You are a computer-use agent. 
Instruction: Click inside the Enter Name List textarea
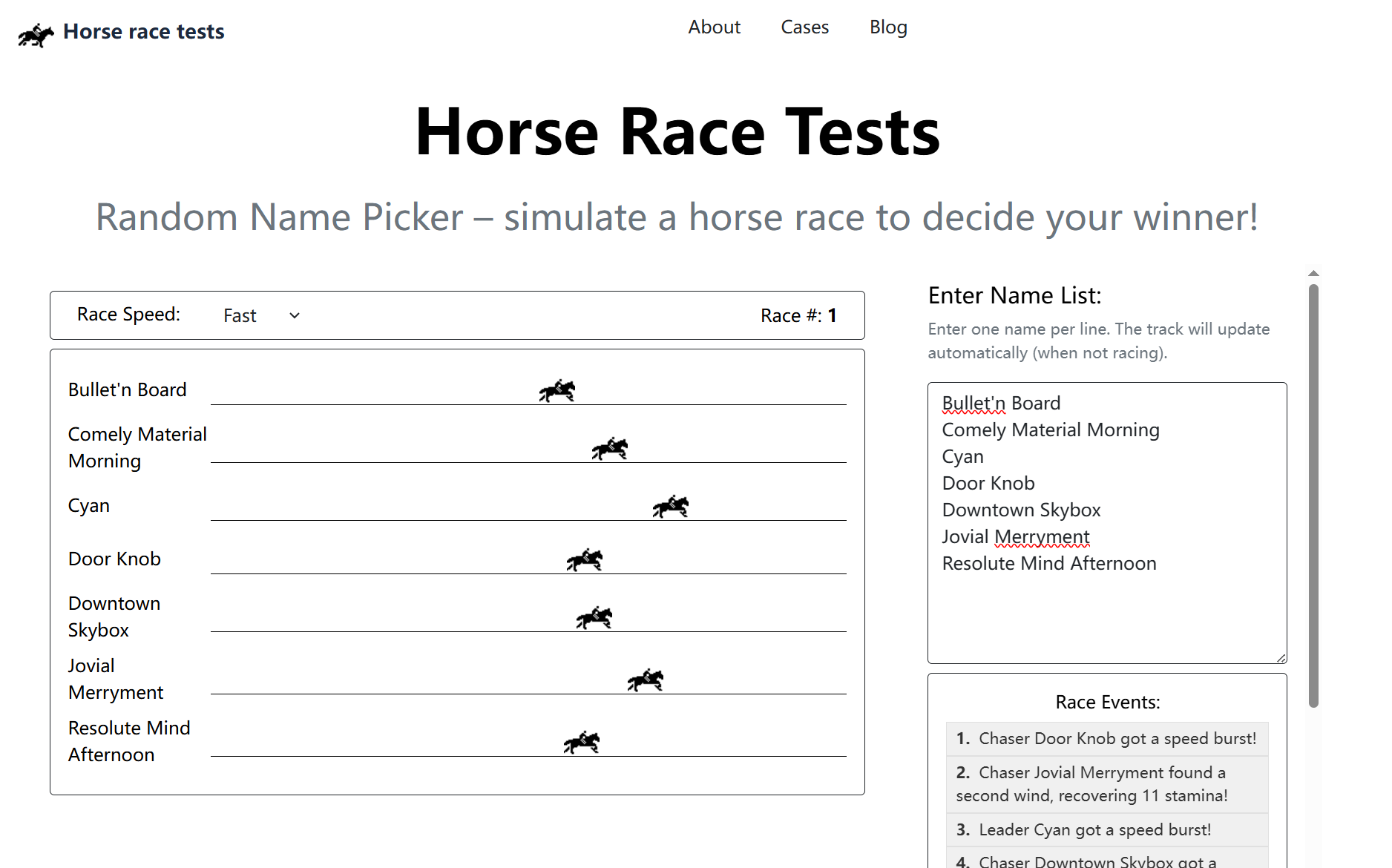click(1106, 608)
